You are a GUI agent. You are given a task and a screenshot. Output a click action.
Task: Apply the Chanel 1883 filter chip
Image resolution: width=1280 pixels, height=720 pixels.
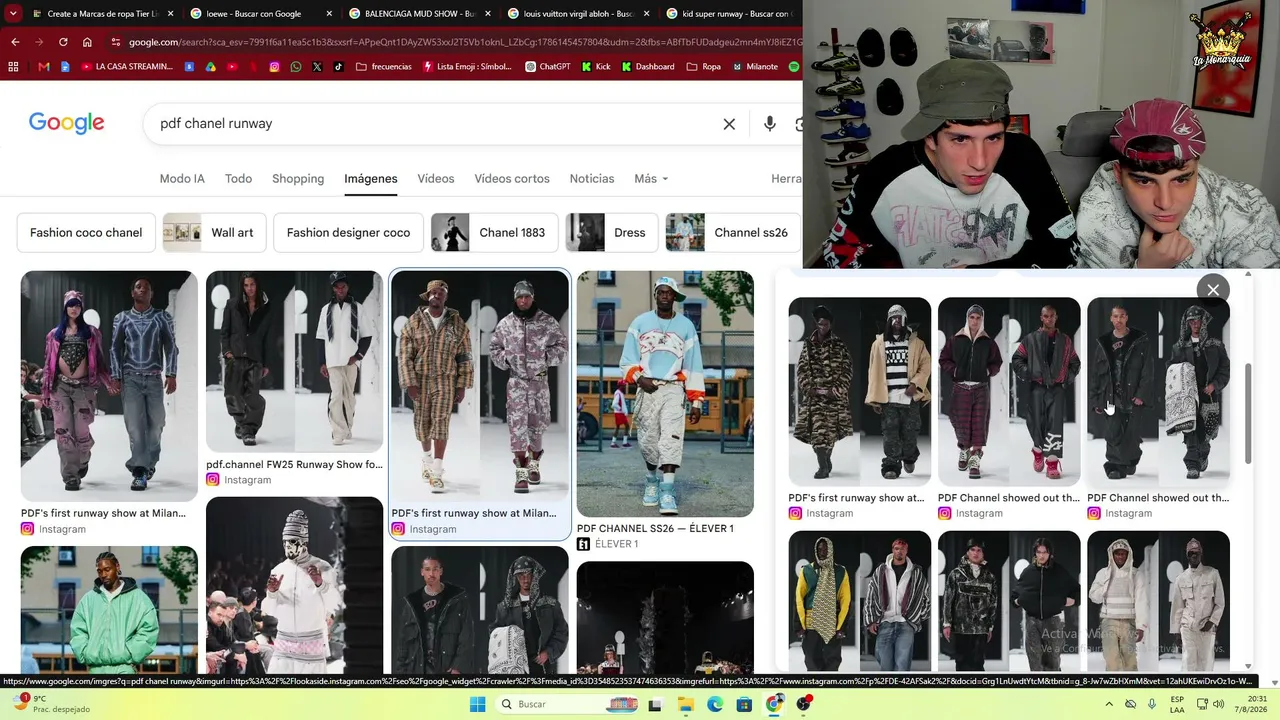coord(494,232)
